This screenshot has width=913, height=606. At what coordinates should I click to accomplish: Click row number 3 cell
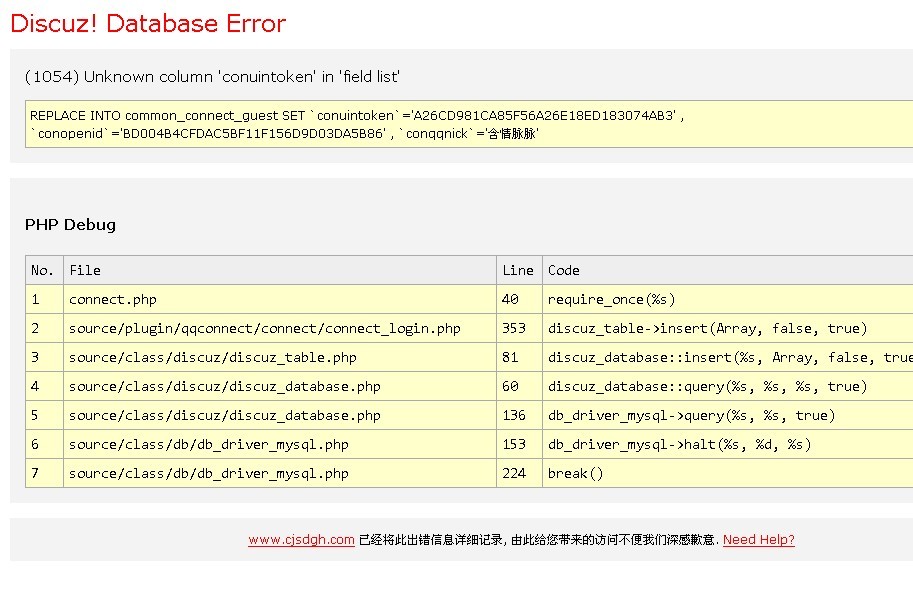(44, 357)
